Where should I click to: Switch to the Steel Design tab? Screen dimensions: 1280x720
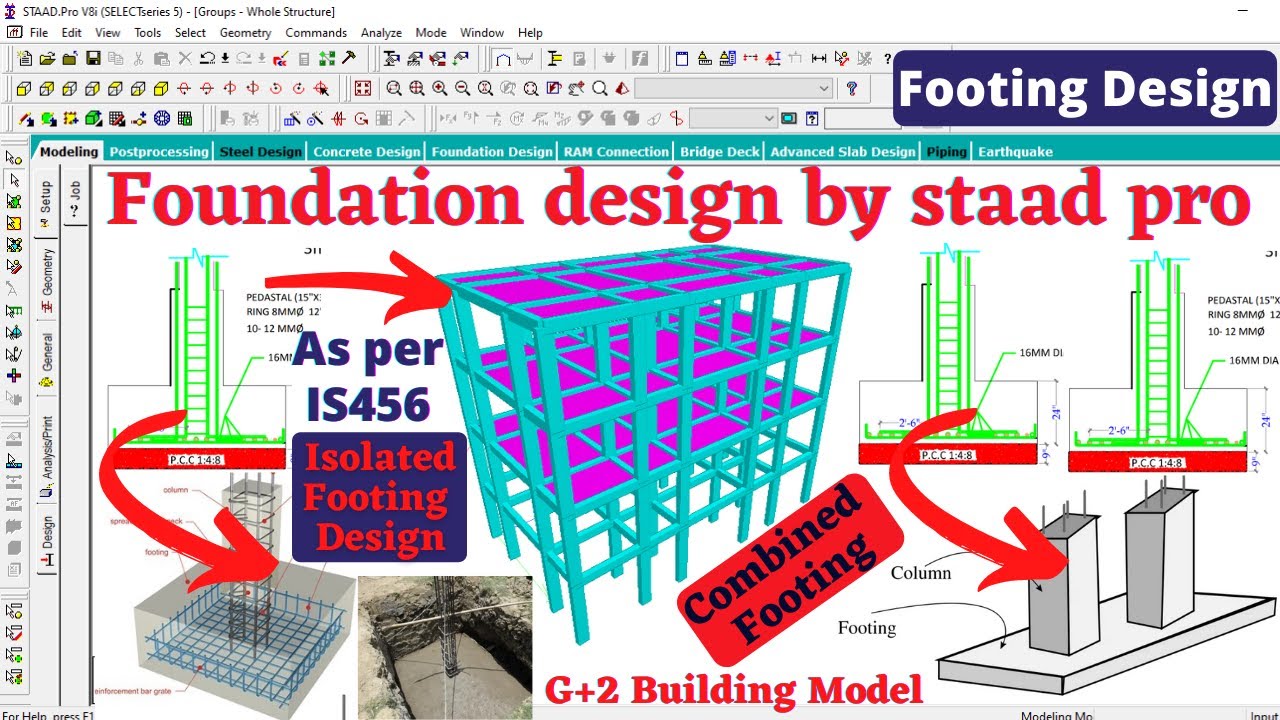[260, 152]
